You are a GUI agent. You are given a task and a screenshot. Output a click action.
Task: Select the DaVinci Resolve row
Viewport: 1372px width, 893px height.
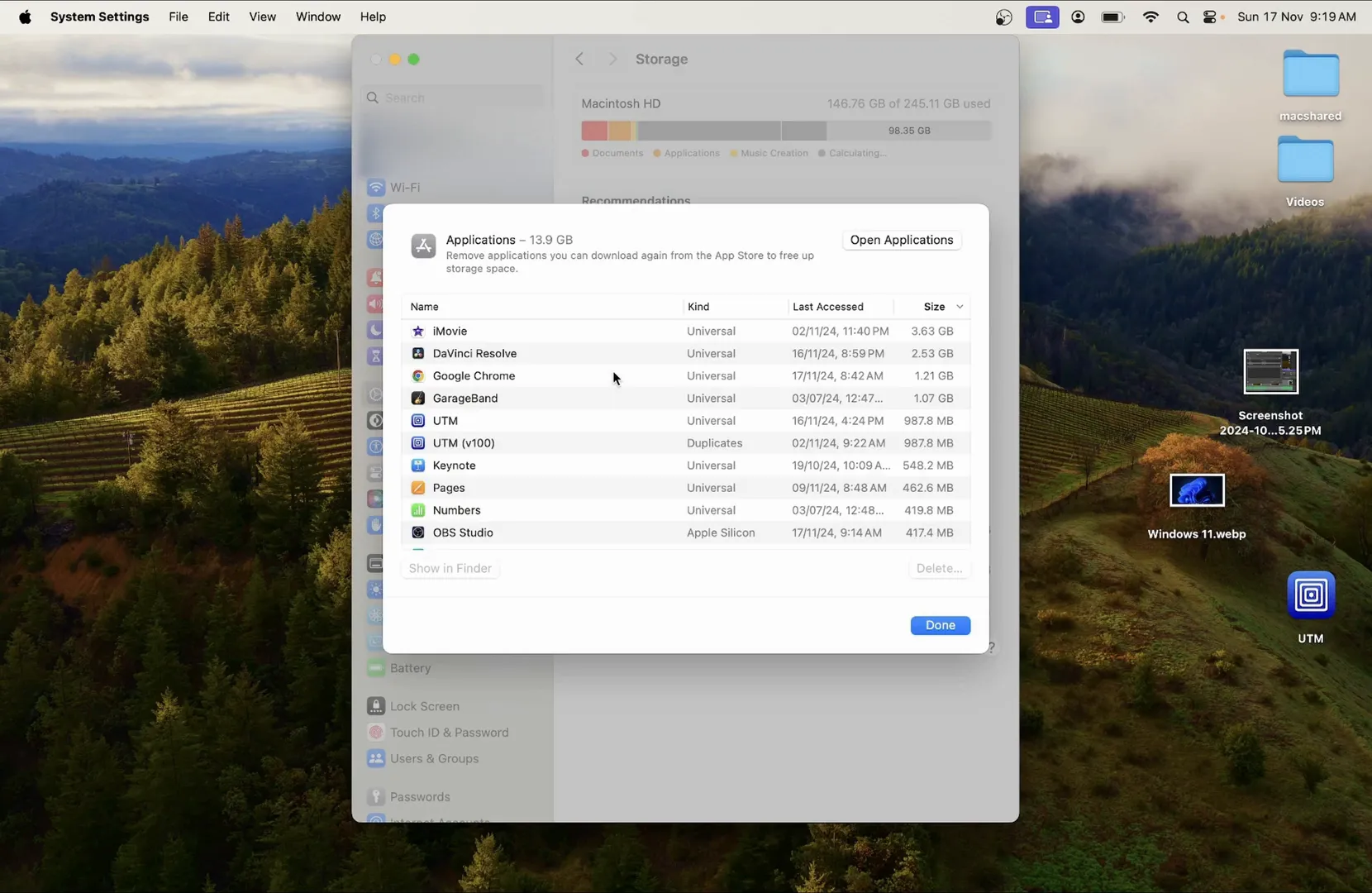click(x=685, y=353)
